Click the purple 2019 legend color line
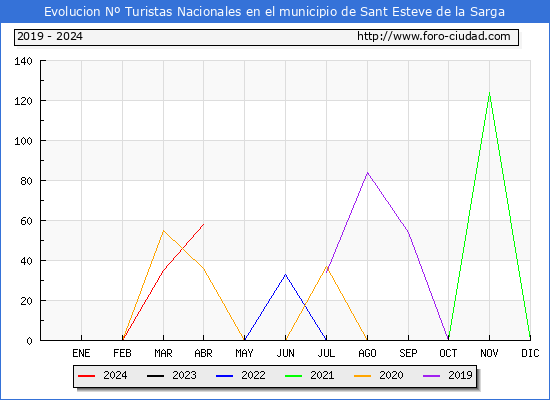The width and height of the screenshot is (550, 400). tap(431, 376)
